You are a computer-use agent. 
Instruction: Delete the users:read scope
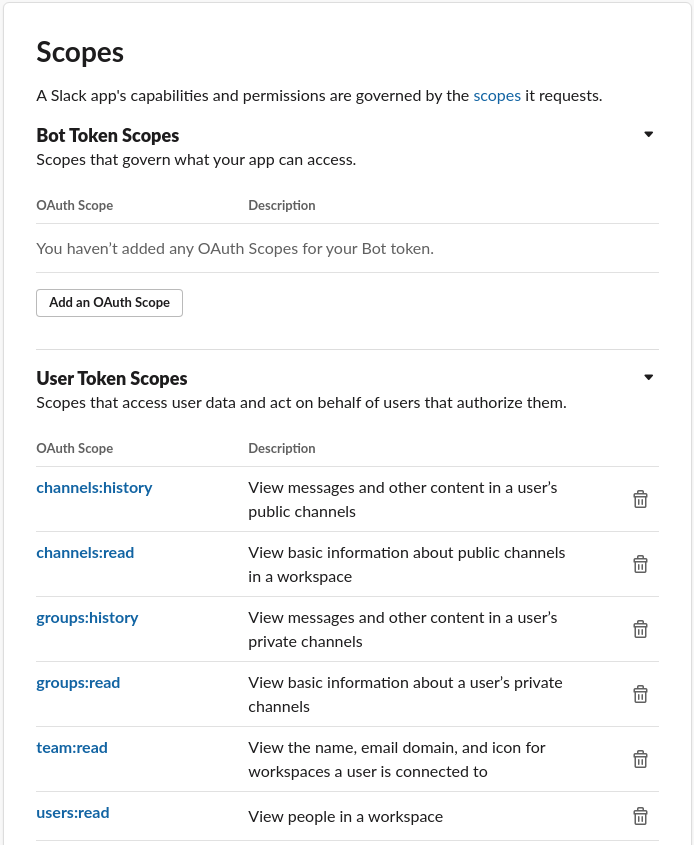pyautogui.click(x=641, y=816)
